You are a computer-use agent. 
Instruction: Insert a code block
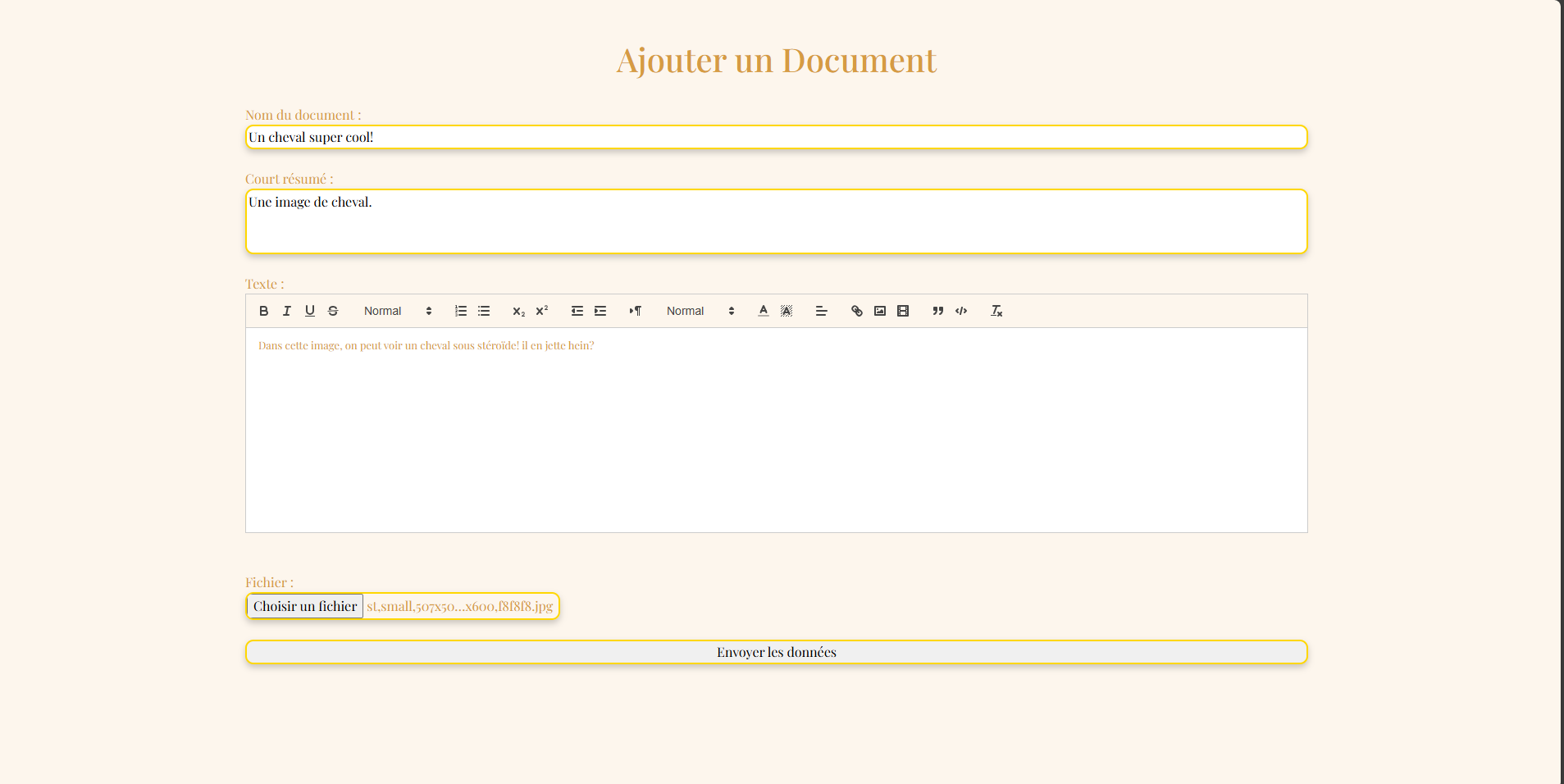coord(961,311)
